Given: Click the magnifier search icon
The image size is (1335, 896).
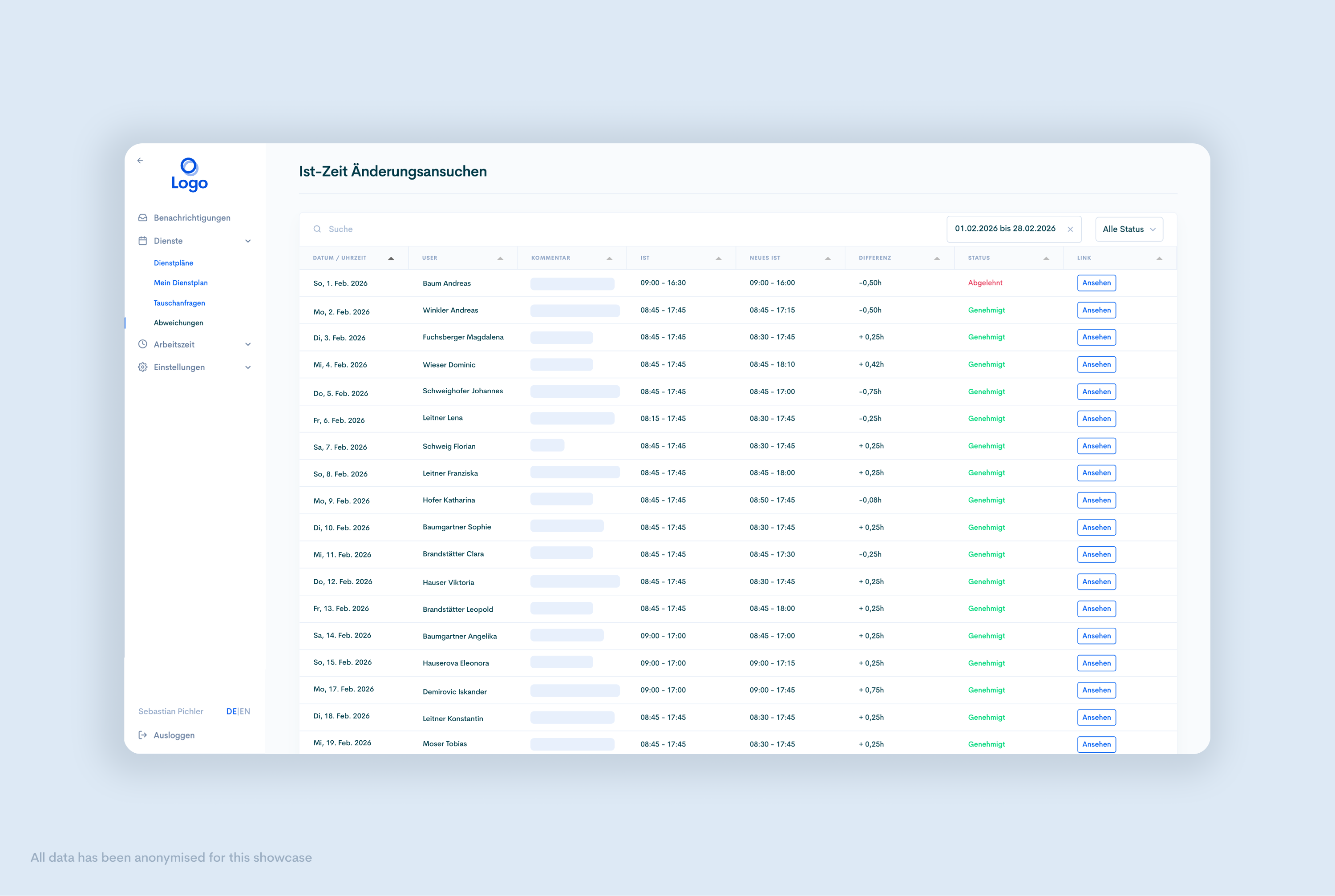Looking at the screenshot, I should (x=317, y=229).
